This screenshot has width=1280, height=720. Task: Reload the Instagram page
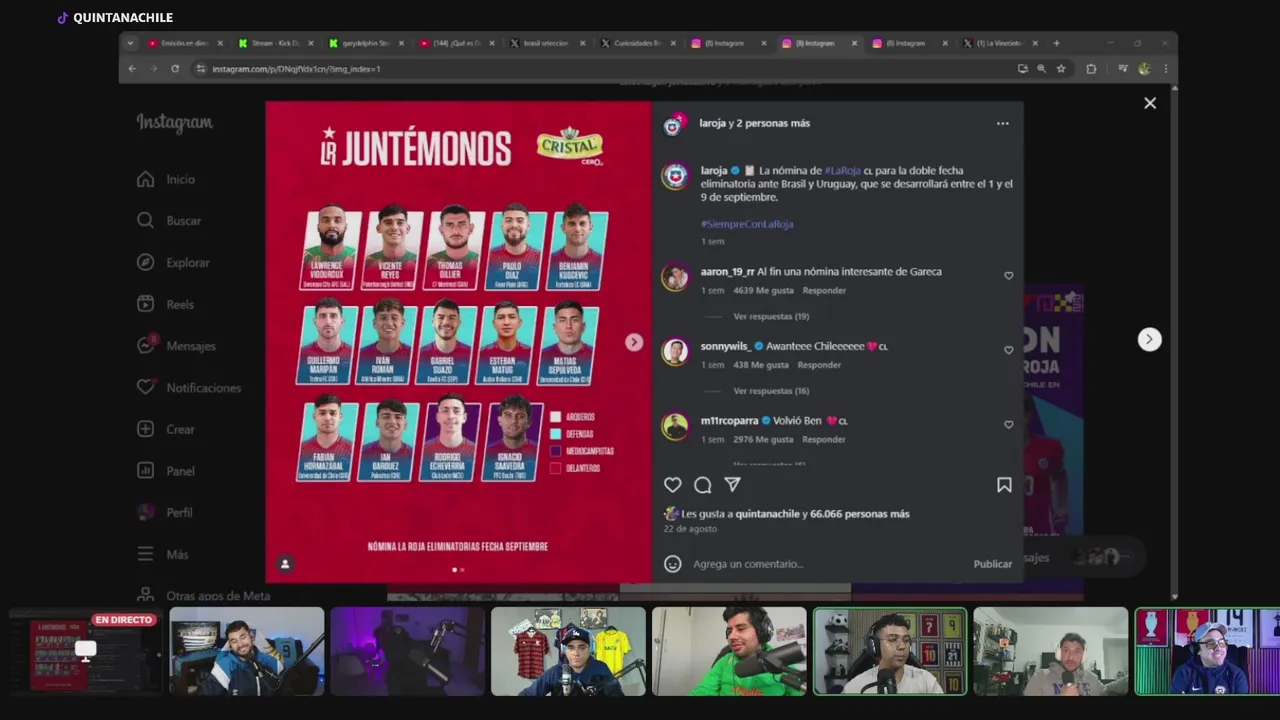click(x=175, y=69)
